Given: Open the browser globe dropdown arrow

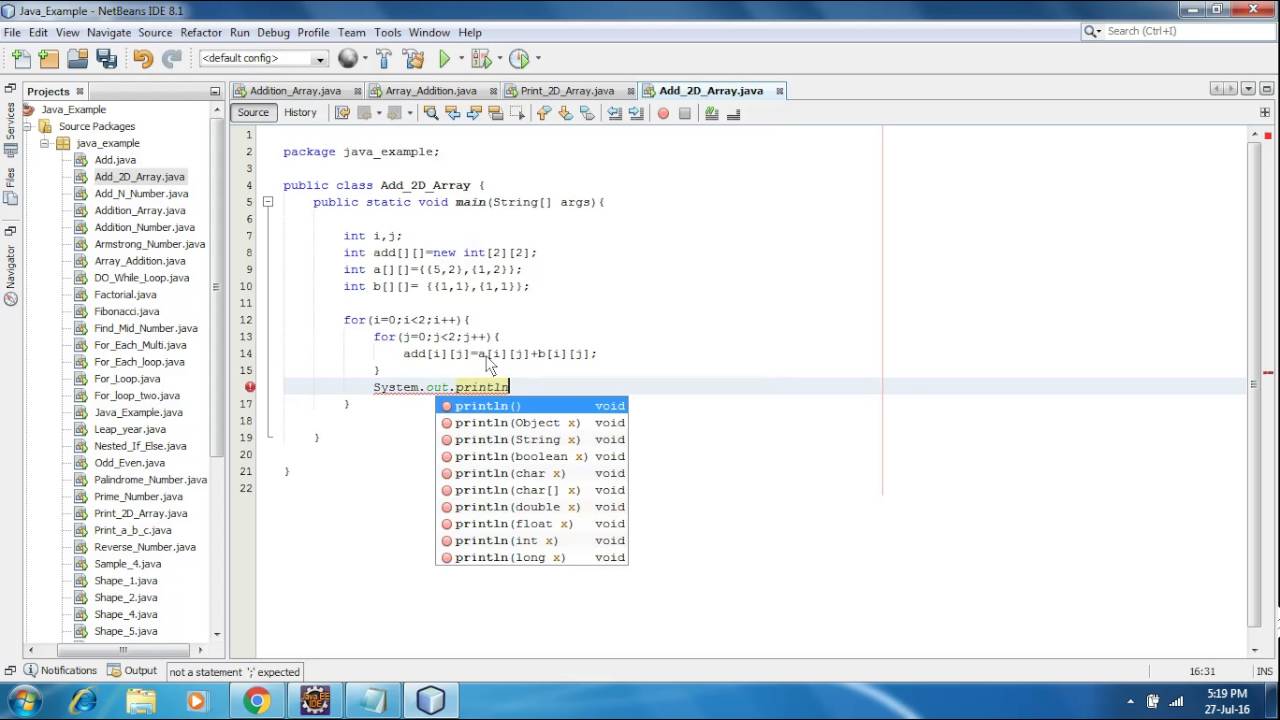Looking at the screenshot, I should pos(365,59).
